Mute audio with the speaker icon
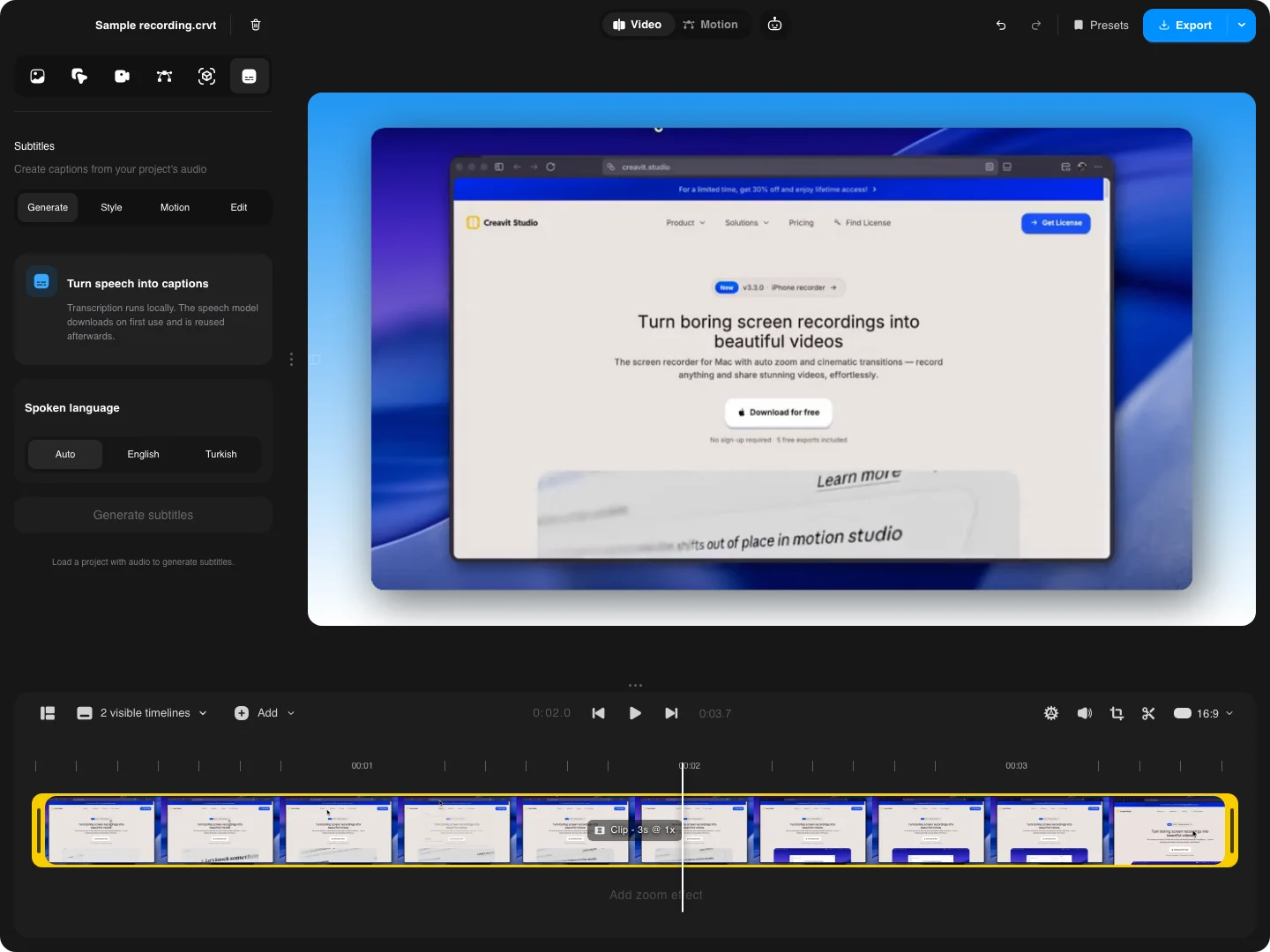The image size is (1270, 952). point(1085,713)
